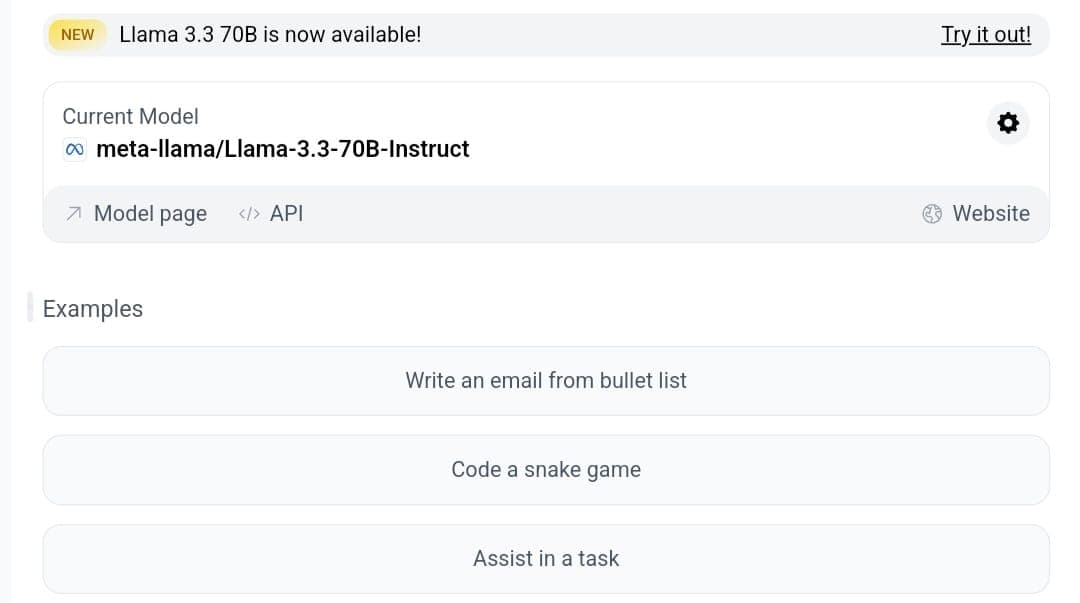Click the Website label in the footer bar
Screen dimensions: 1080x603
coord(991,213)
